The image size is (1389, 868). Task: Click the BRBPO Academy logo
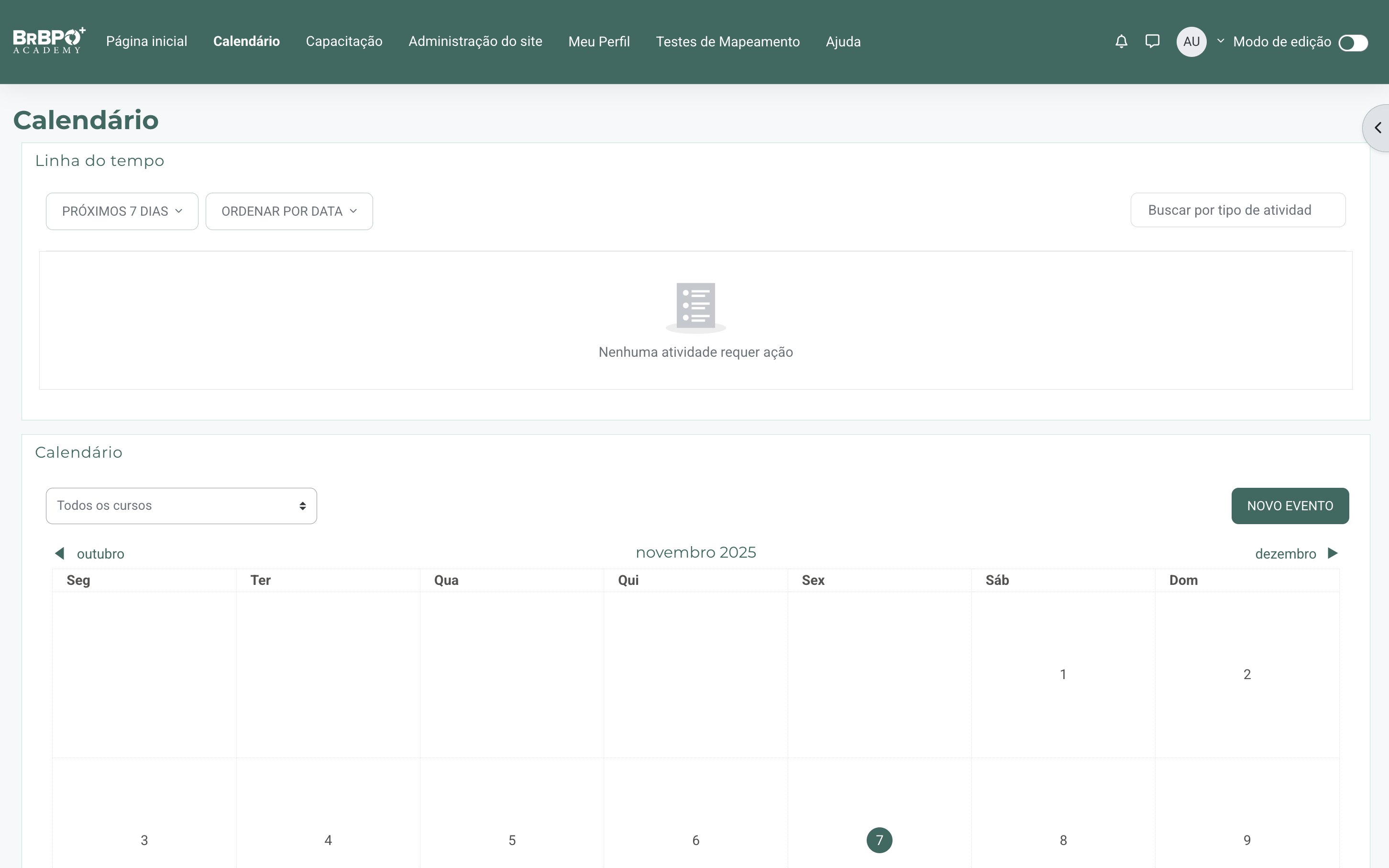[49, 41]
